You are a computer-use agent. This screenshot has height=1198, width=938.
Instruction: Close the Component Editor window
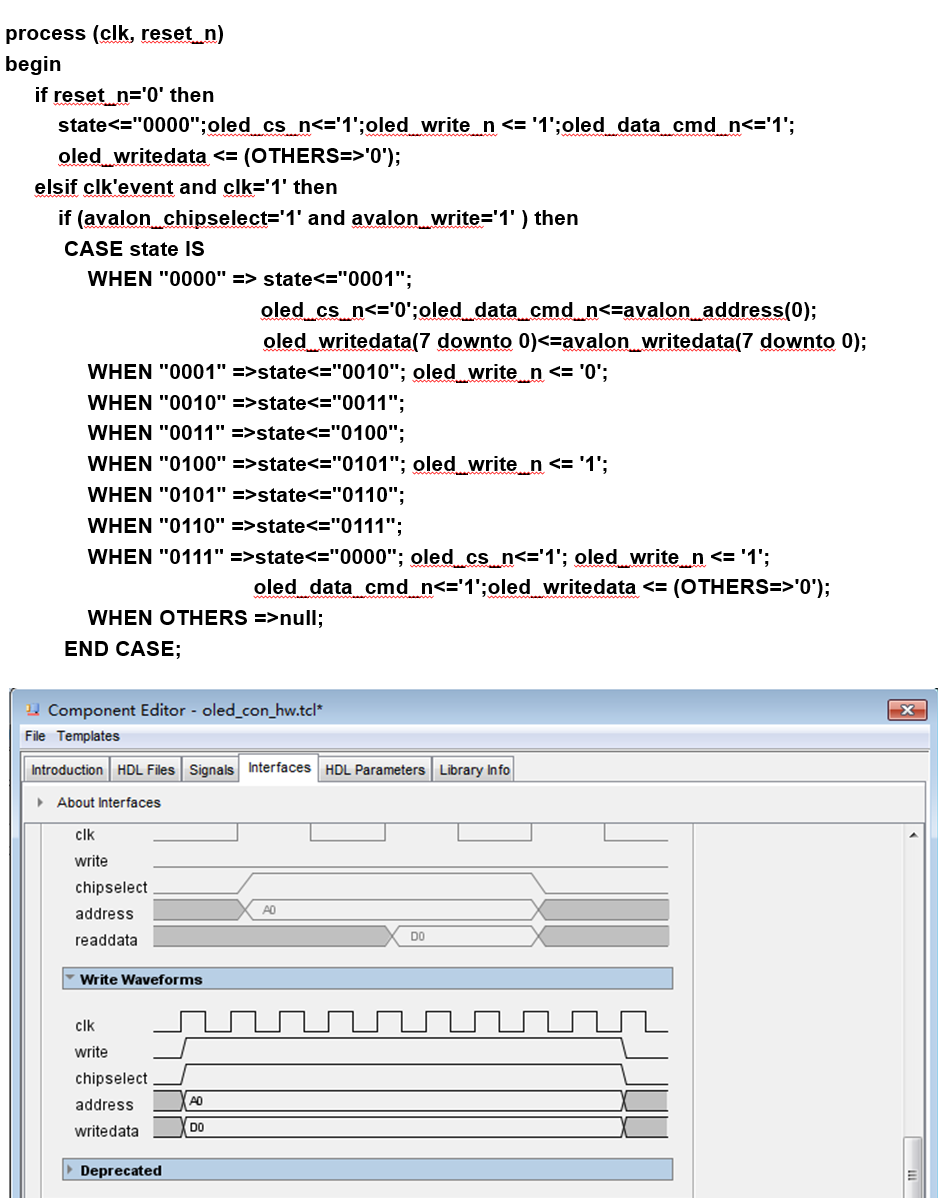907,710
